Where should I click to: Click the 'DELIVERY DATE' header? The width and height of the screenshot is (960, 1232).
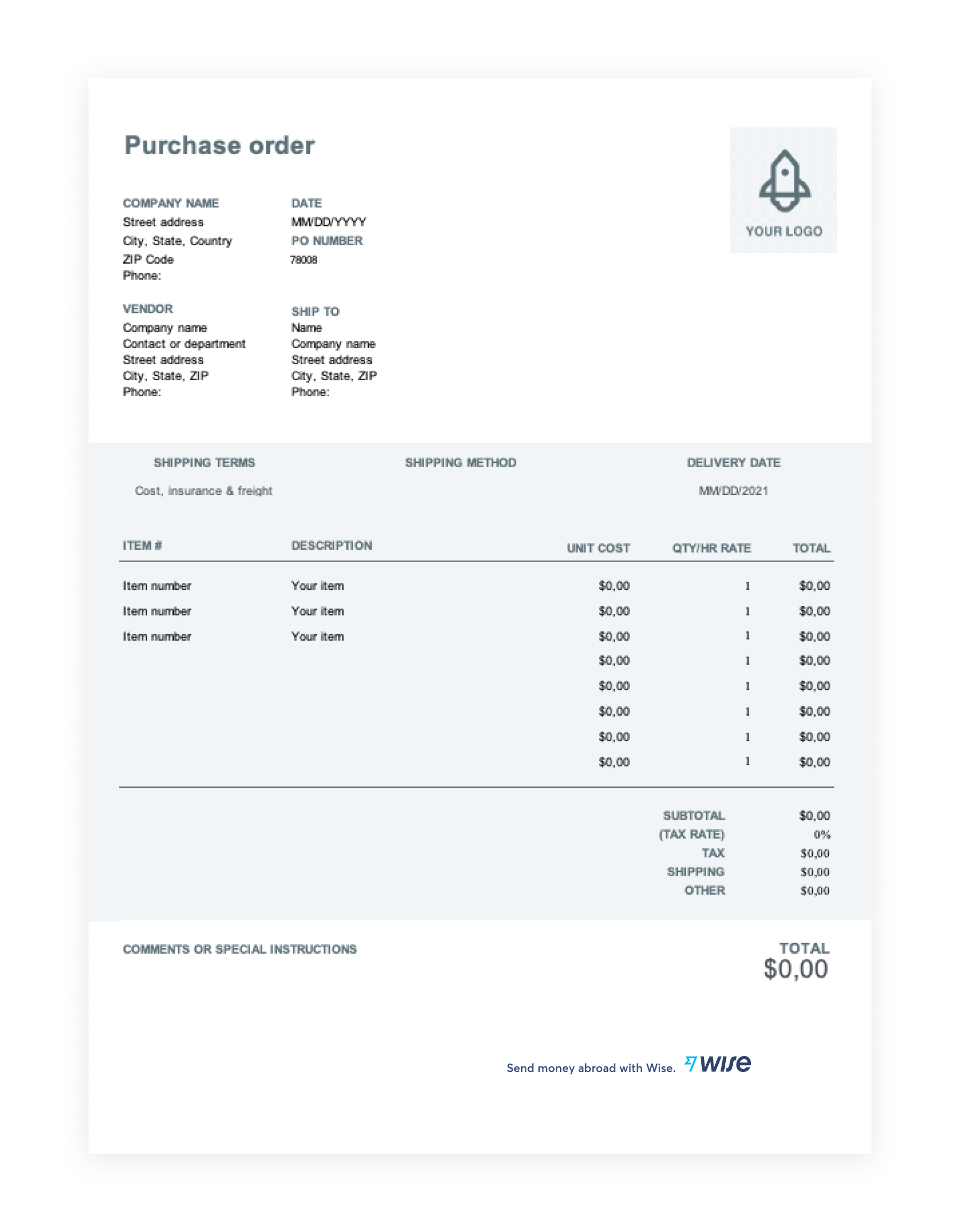734,462
